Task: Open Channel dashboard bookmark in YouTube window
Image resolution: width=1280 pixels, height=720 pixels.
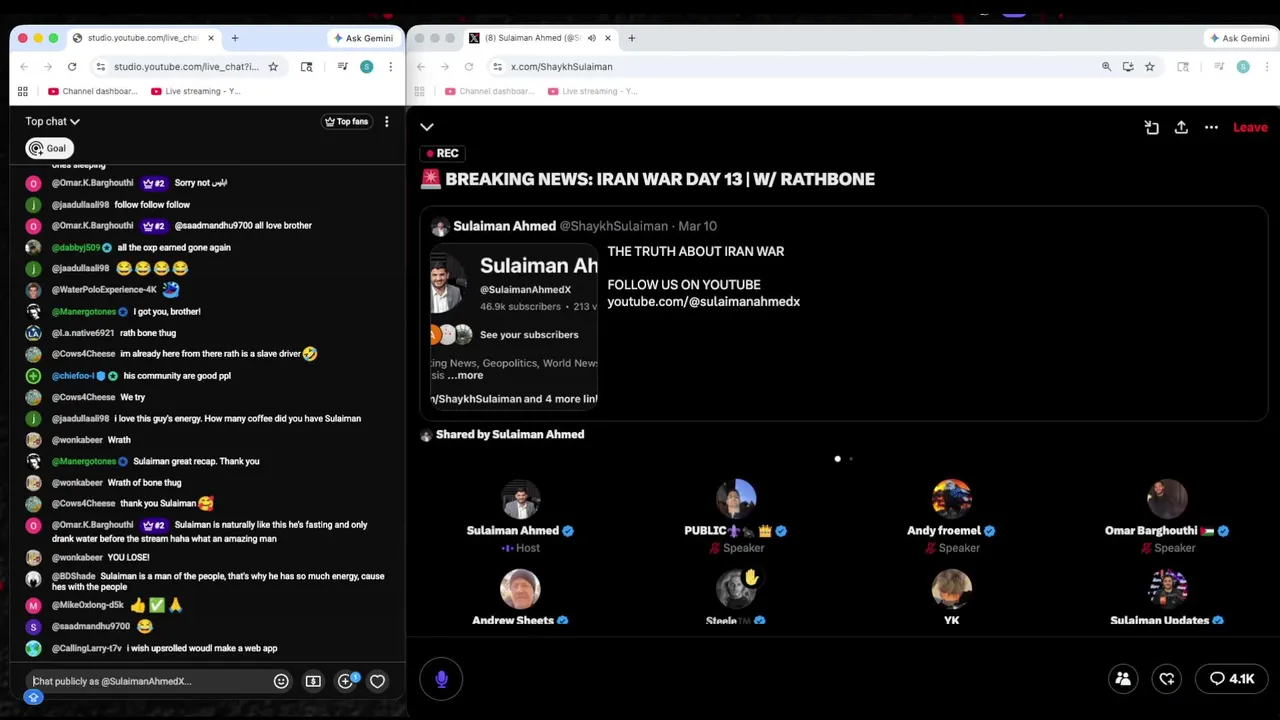Action: coord(93,91)
